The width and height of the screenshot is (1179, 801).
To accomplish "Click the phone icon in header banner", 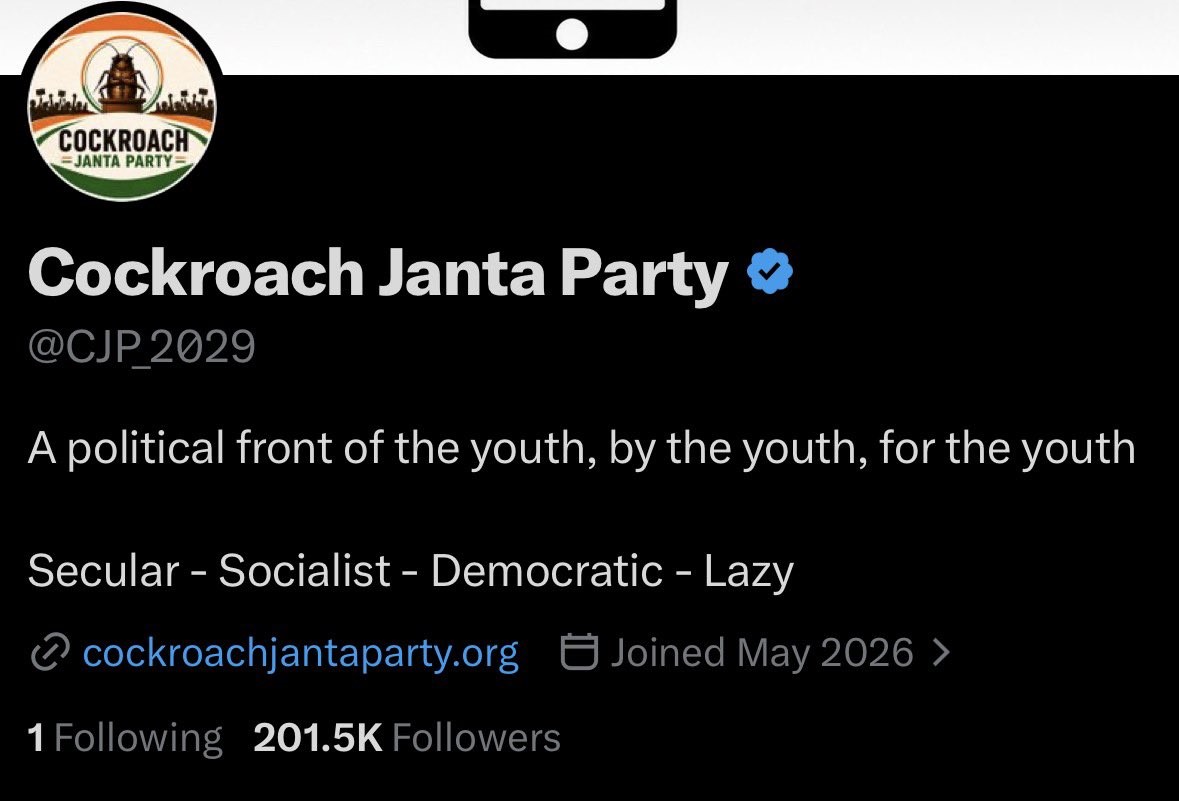I will 572,29.
